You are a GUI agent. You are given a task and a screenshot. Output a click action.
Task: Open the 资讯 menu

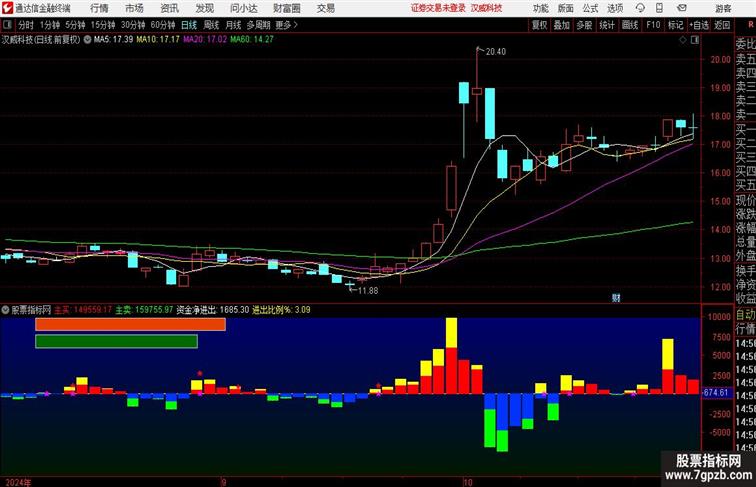170,8
